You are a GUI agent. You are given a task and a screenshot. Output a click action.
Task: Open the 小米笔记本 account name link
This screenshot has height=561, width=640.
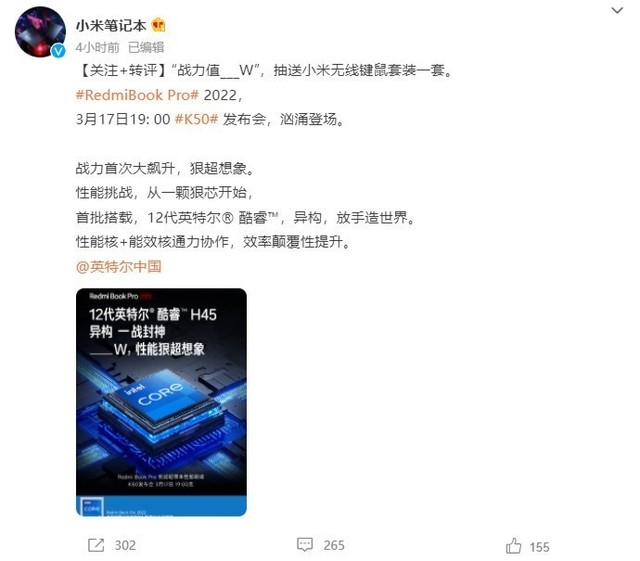click(x=111, y=26)
